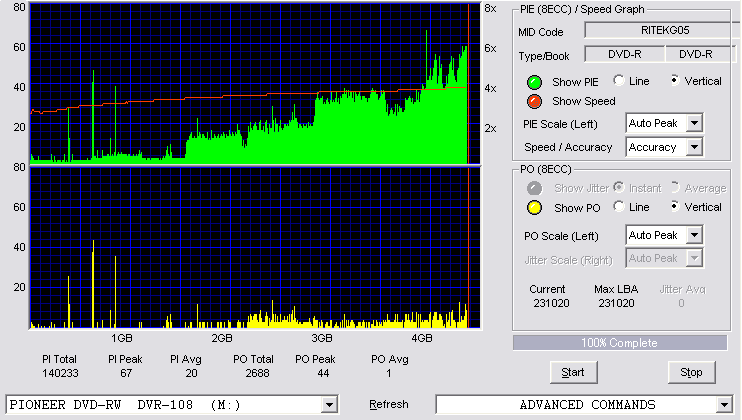Click the Refresh button
Image resolution: width=742 pixels, height=420 pixels.
tap(389, 404)
